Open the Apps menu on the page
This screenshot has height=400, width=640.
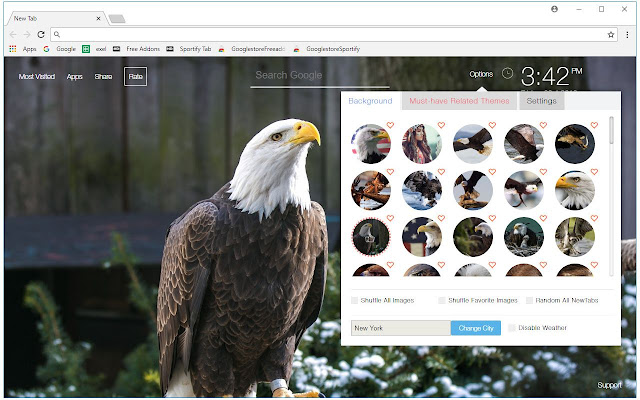click(x=75, y=76)
